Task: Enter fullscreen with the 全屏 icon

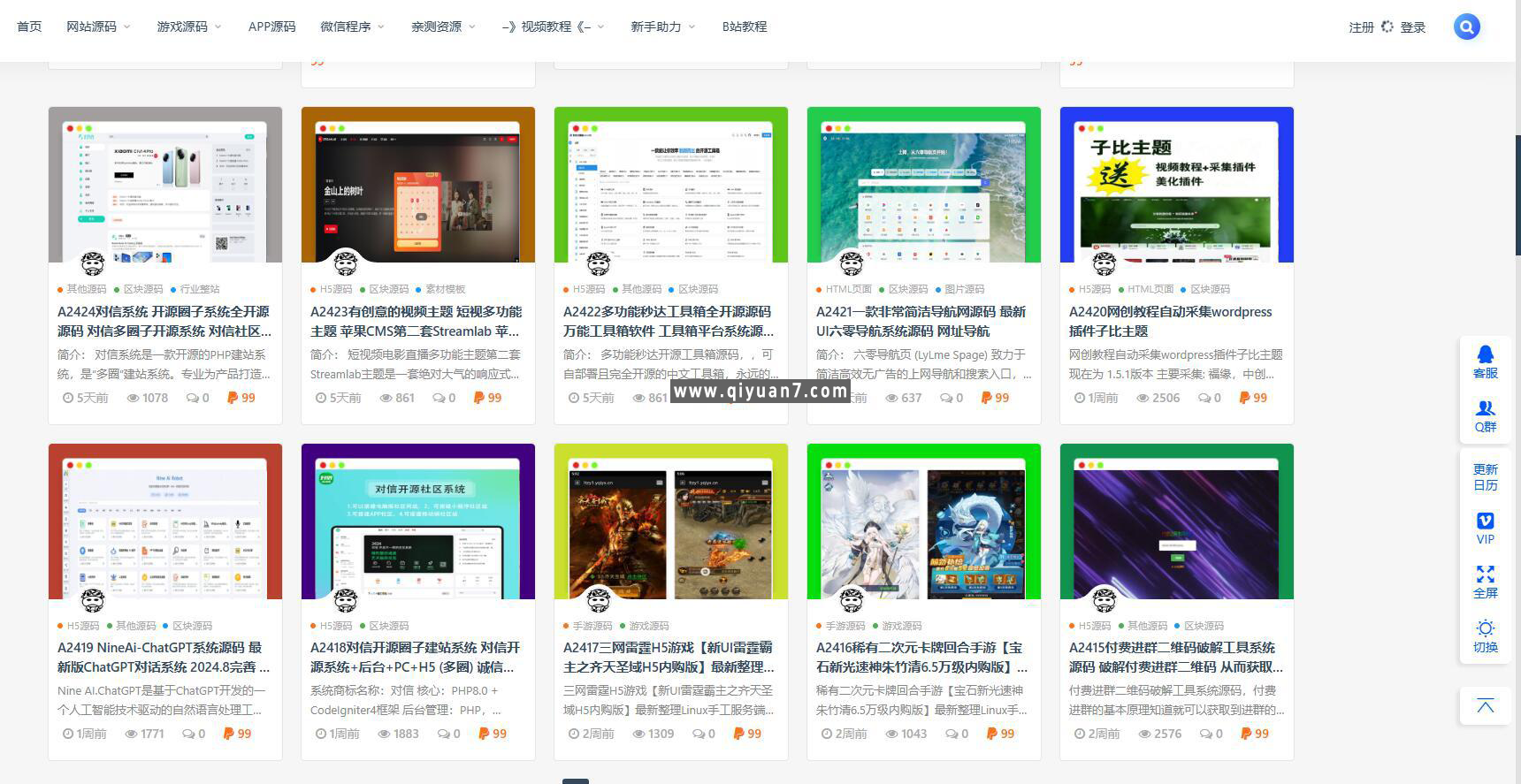Action: point(1485,582)
